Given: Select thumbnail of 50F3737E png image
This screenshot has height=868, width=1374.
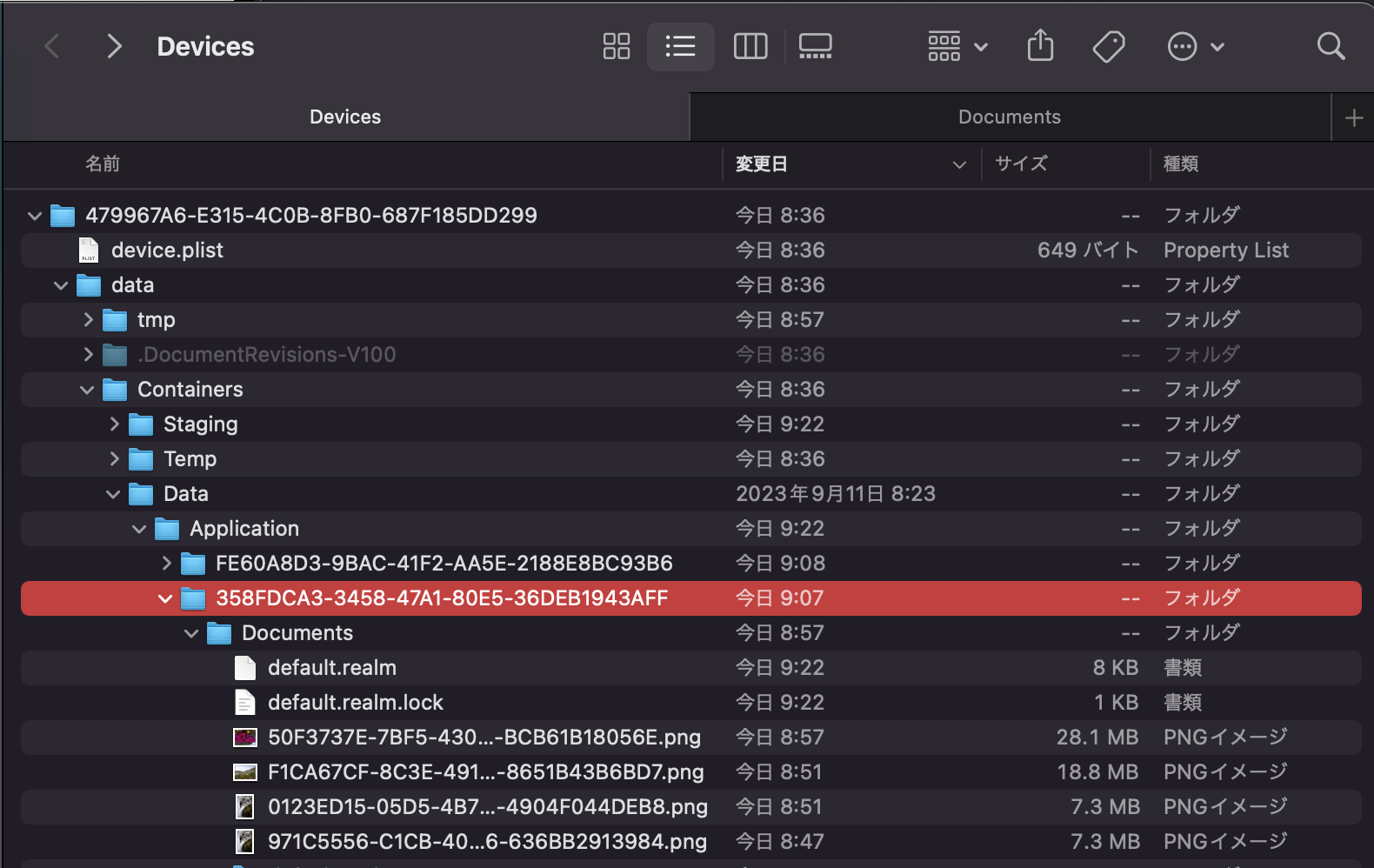Looking at the screenshot, I should point(245,738).
